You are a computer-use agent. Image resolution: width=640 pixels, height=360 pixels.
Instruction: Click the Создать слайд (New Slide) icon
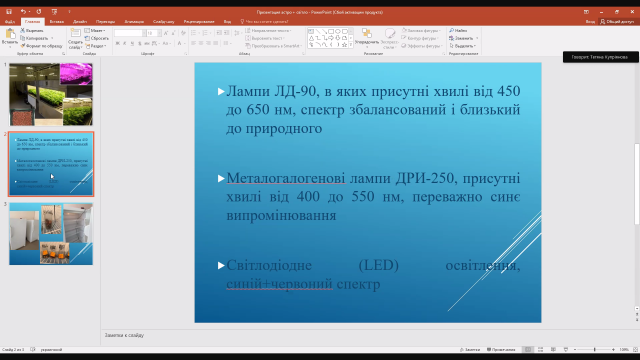pos(76,33)
